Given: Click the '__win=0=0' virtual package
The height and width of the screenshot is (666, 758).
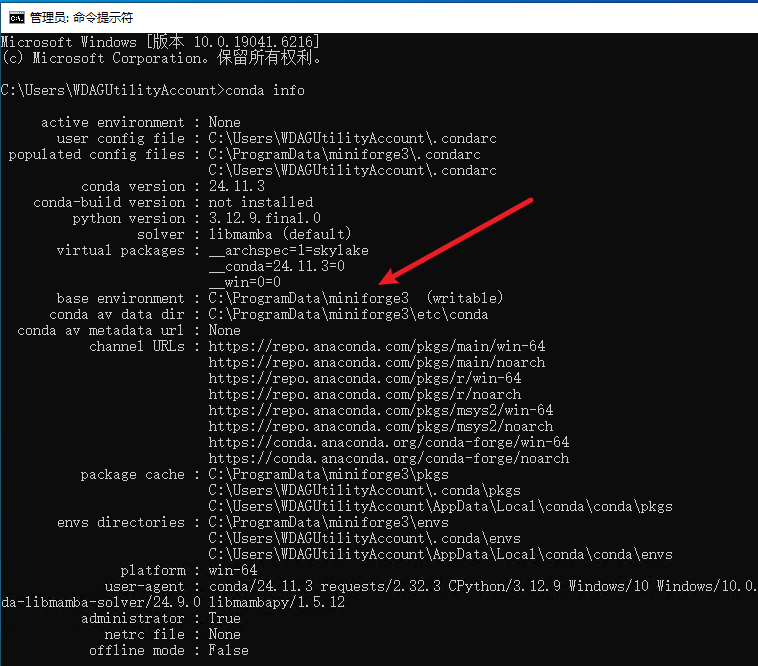Looking at the screenshot, I should pos(245,282).
